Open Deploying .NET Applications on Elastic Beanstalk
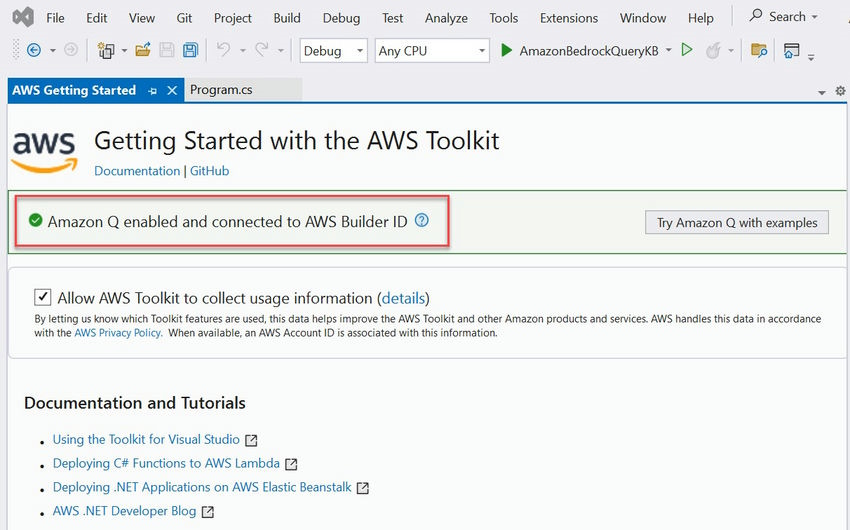Viewport: 850px width, 530px height. tap(202, 487)
